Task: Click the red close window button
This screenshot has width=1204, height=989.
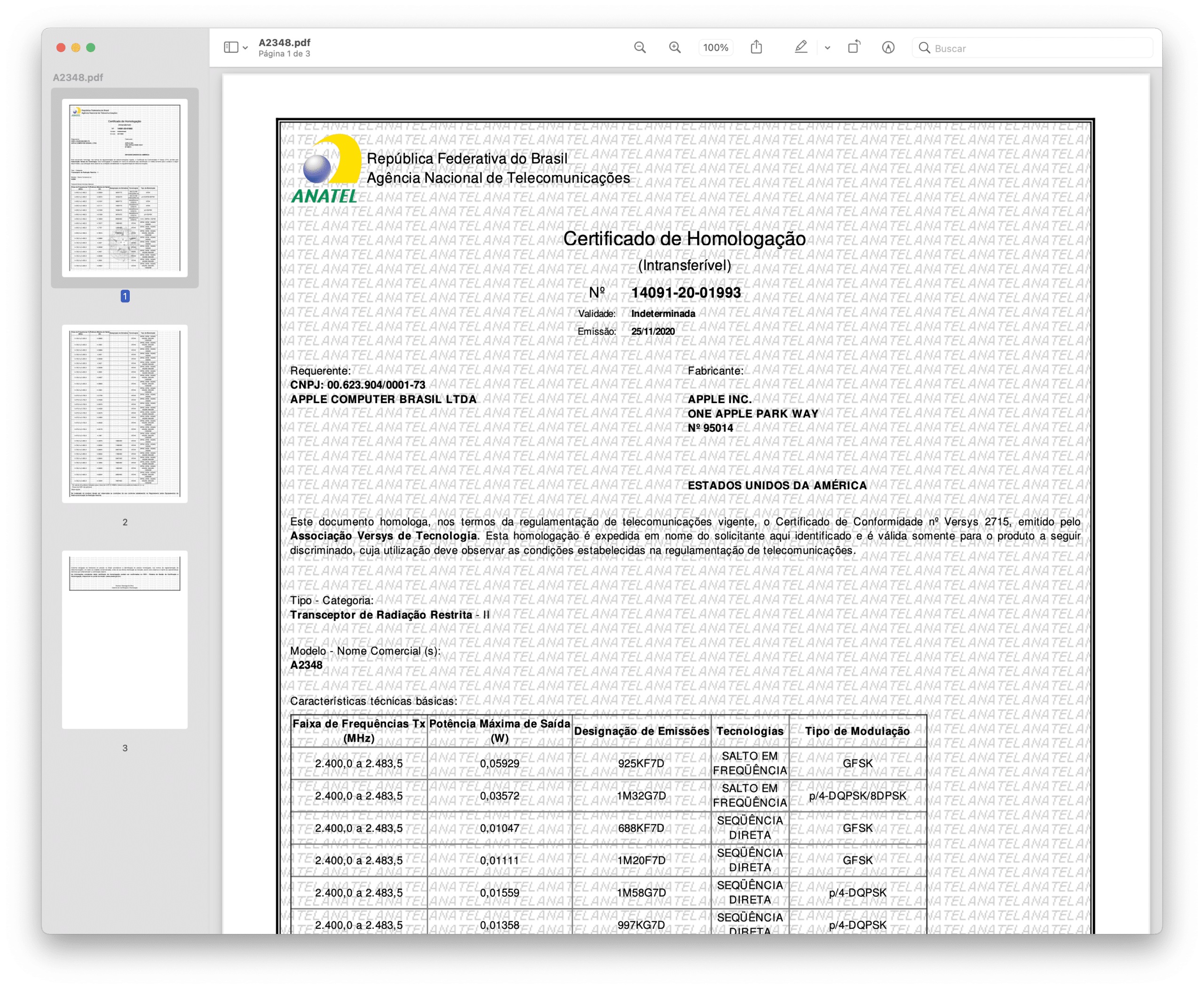Action: click(x=61, y=48)
